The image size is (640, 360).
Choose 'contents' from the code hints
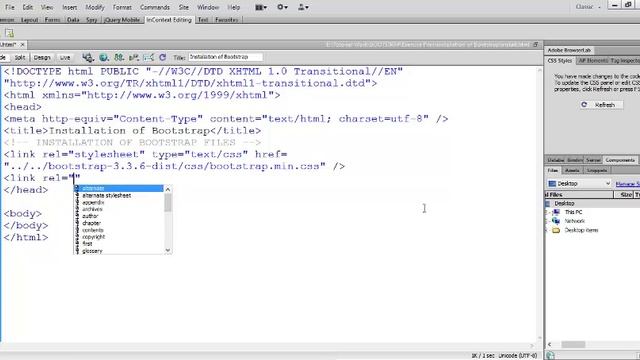coord(119,230)
